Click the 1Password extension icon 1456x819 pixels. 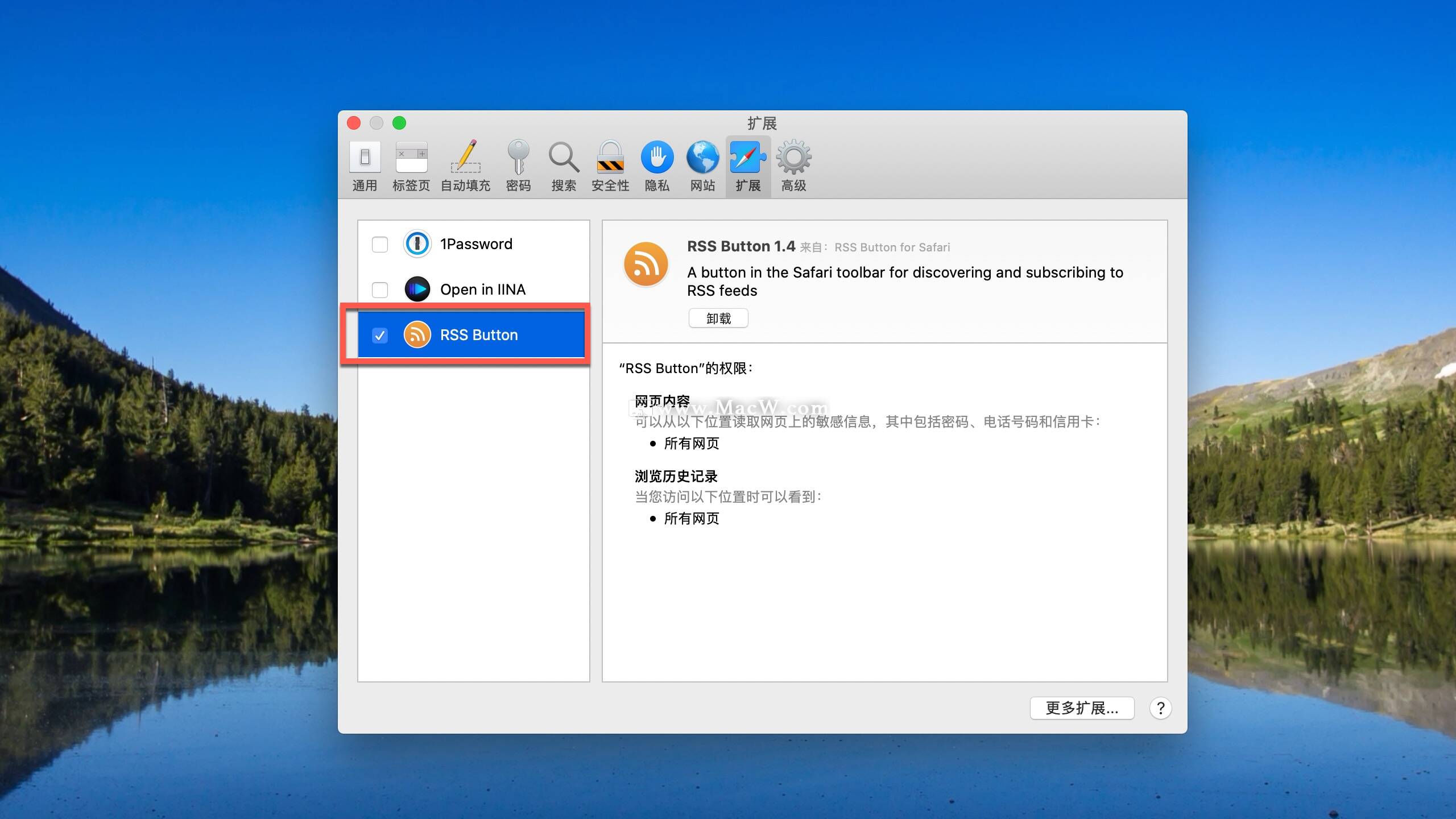(x=417, y=244)
